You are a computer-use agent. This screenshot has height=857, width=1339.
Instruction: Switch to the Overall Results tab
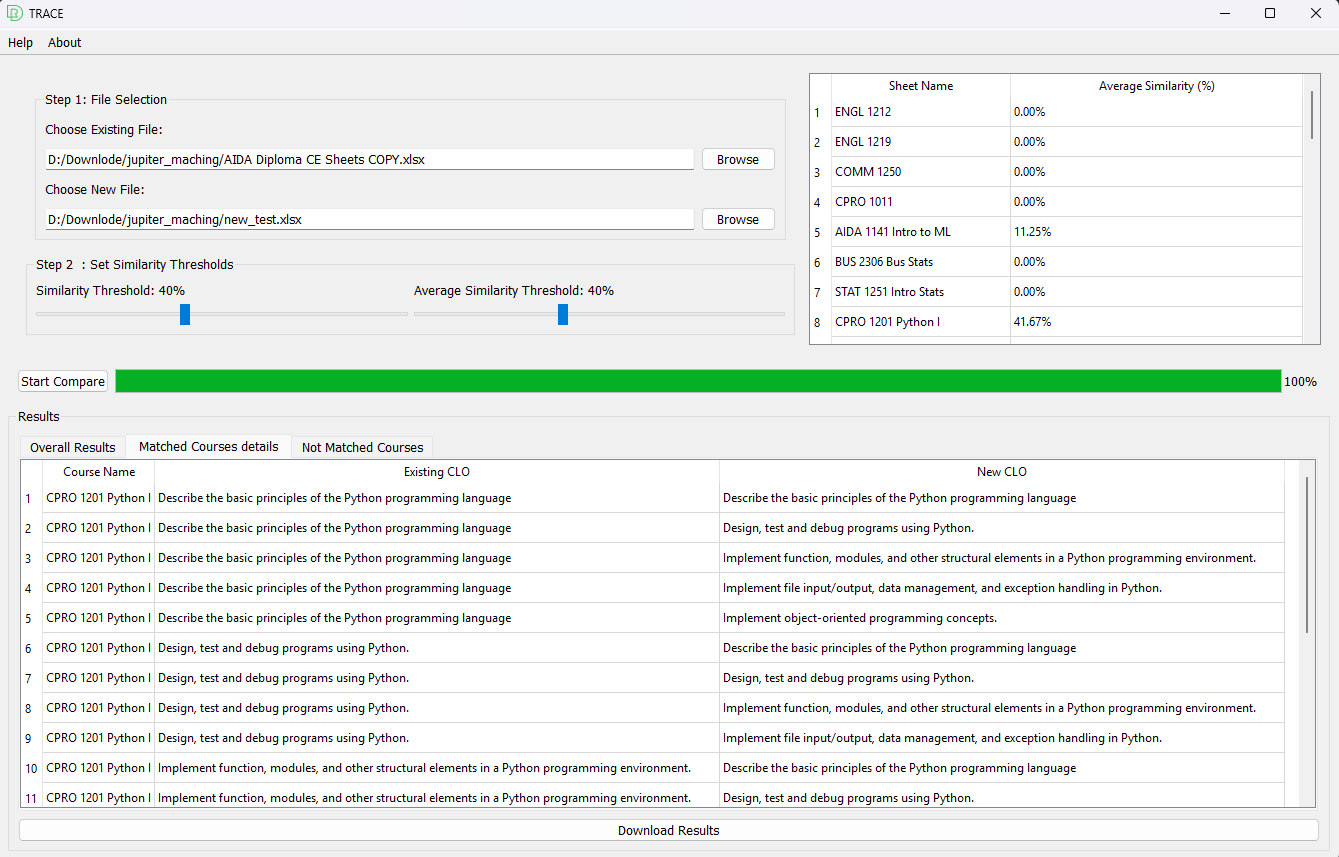pos(73,447)
